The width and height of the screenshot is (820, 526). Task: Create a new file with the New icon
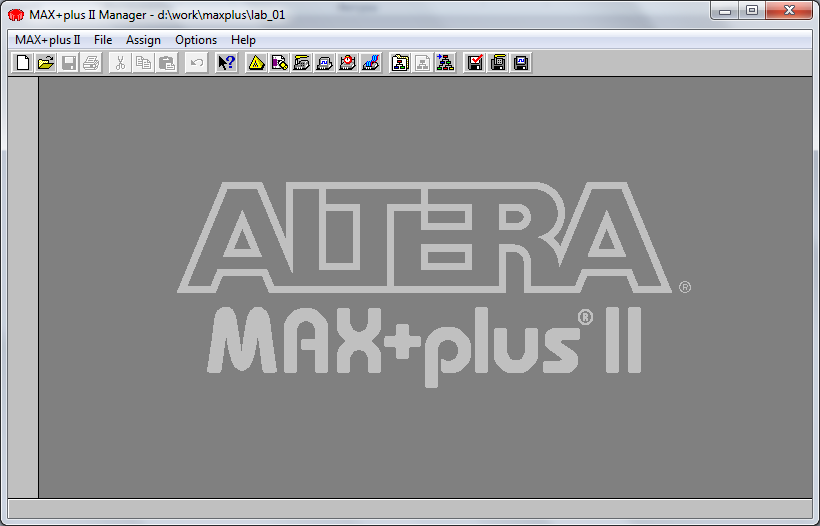(22, 63)
